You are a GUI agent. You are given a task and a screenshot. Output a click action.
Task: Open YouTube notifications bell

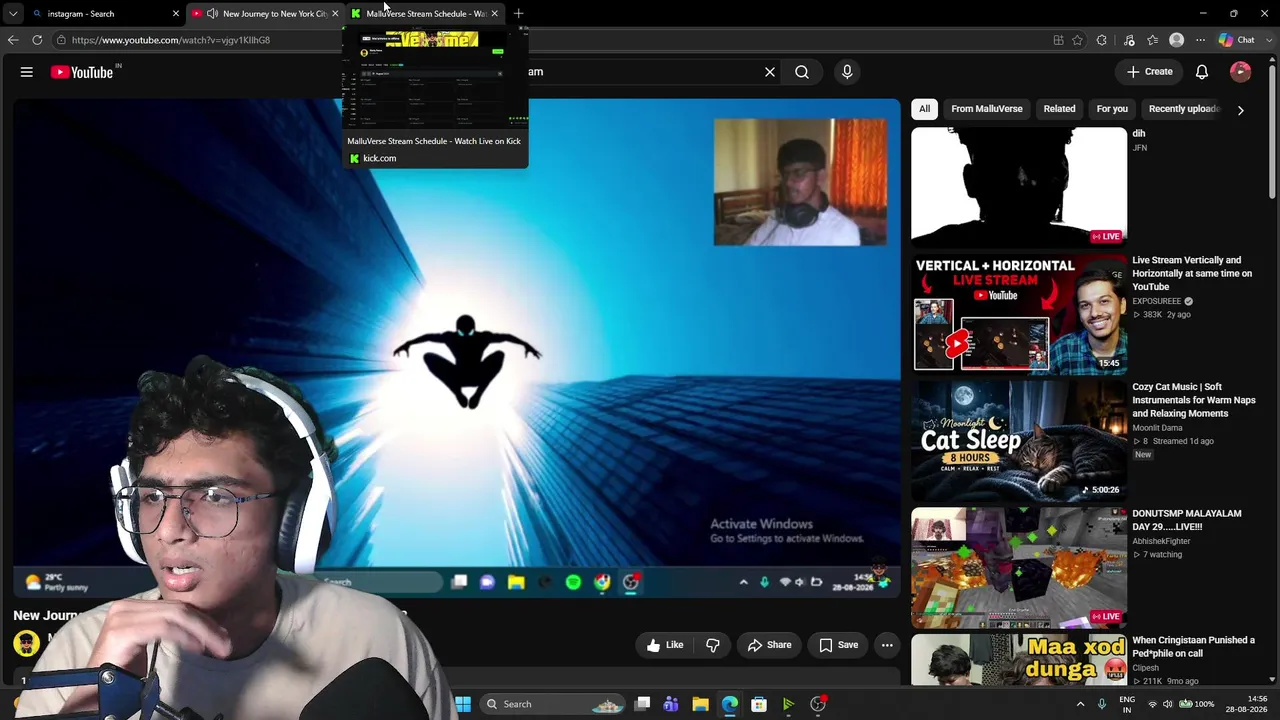(1202, 72)
